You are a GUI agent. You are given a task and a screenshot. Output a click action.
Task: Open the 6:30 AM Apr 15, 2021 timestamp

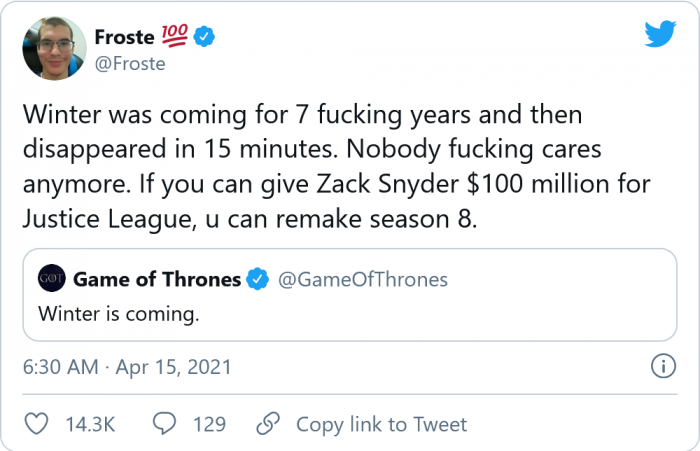click(x=127, y=367)
